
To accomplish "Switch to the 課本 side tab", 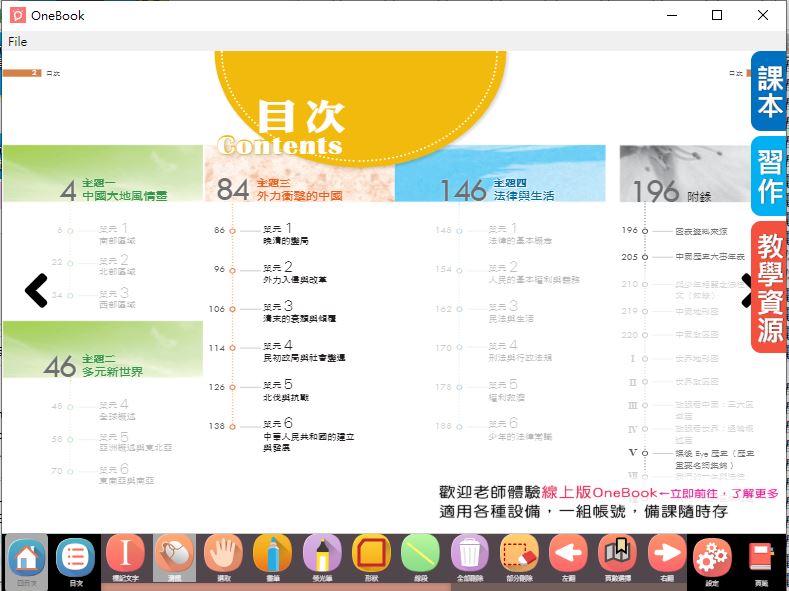I will (769, 93).
